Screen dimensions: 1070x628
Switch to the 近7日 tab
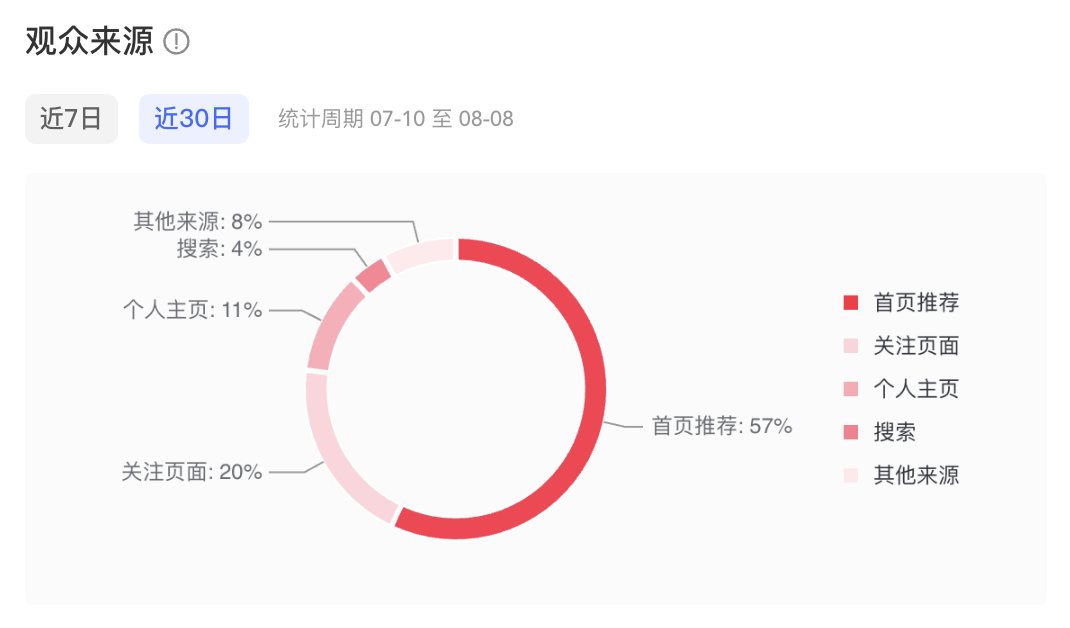point(71,118)
